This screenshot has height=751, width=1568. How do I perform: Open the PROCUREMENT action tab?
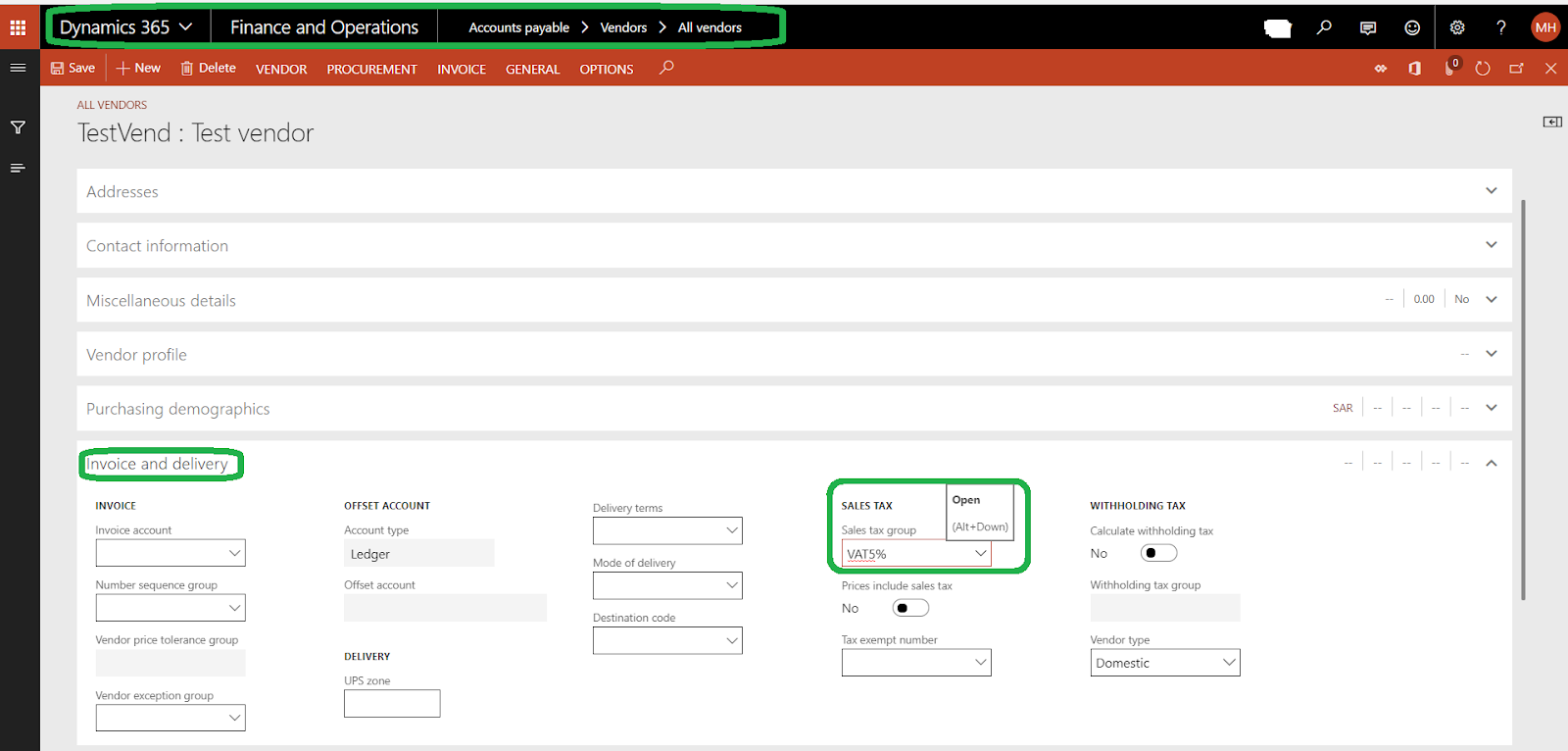371,69
